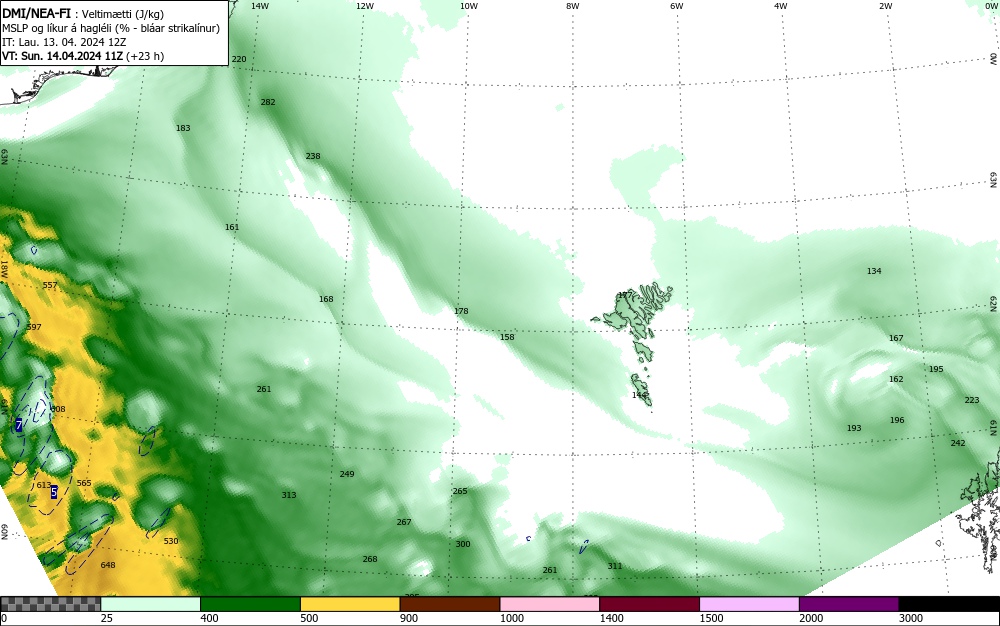Viewport: 1000px width, 626px height.
Task: Click the map value 249
Action: (x=347, y=474)
